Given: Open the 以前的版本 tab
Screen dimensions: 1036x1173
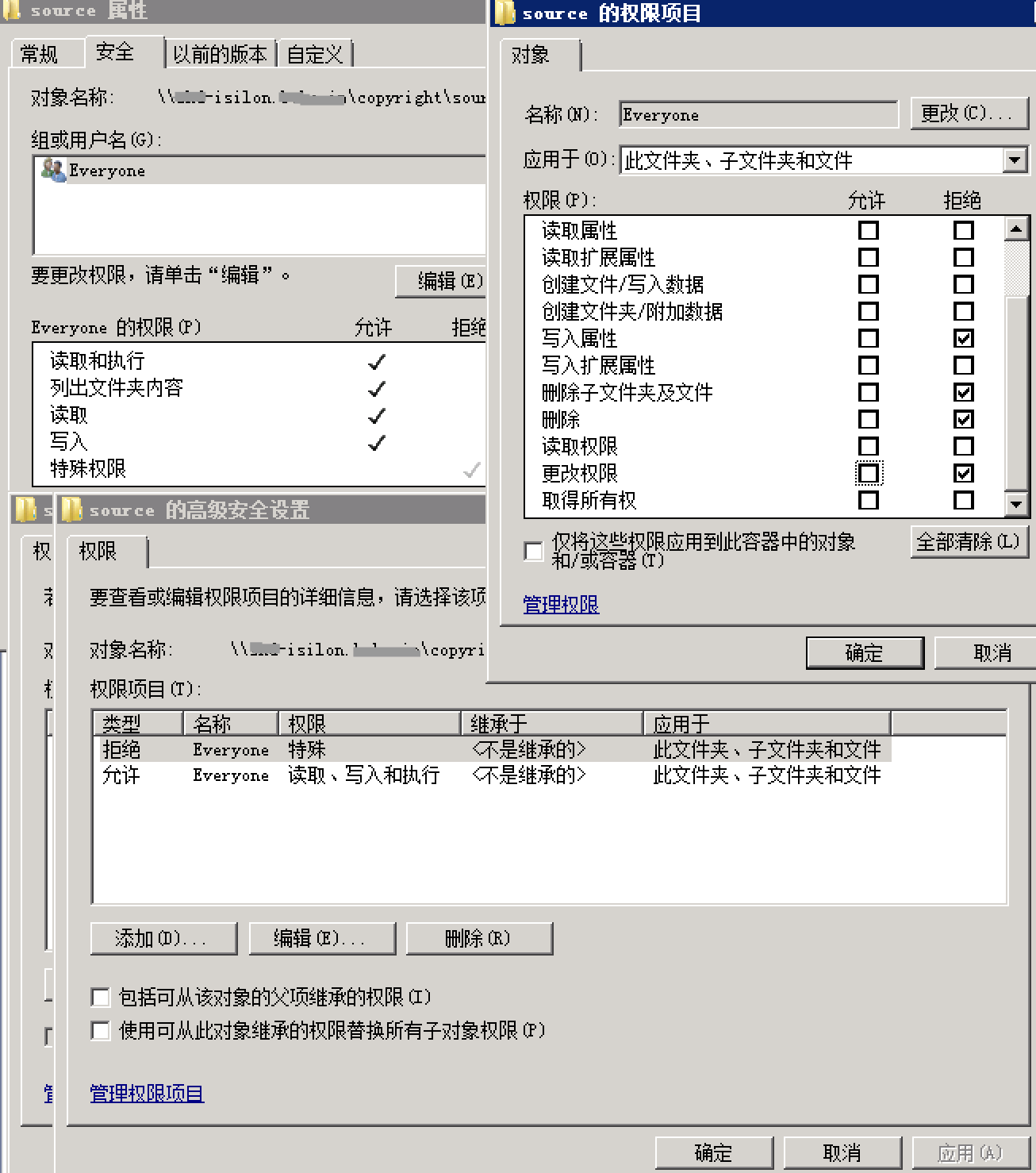Looking at the screenshot, I should 221,54.
